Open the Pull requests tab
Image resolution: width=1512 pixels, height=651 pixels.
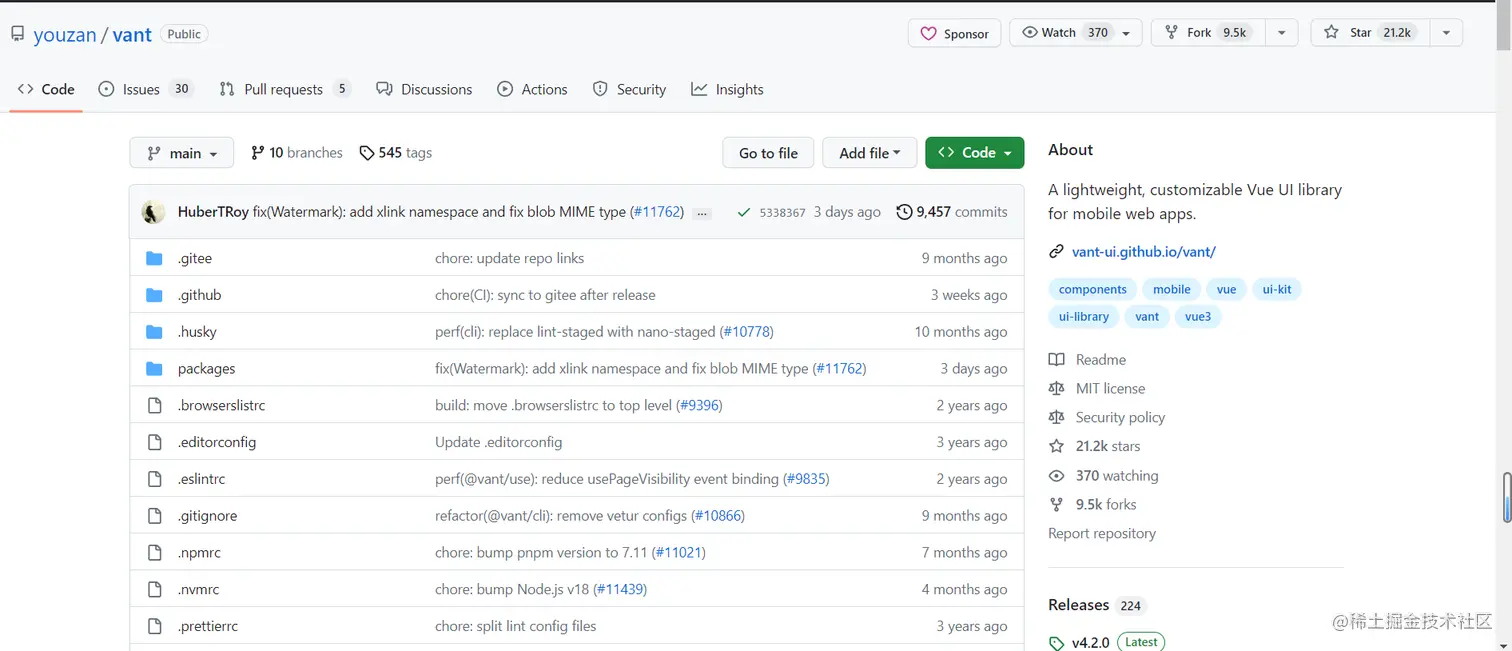[285, 89]
